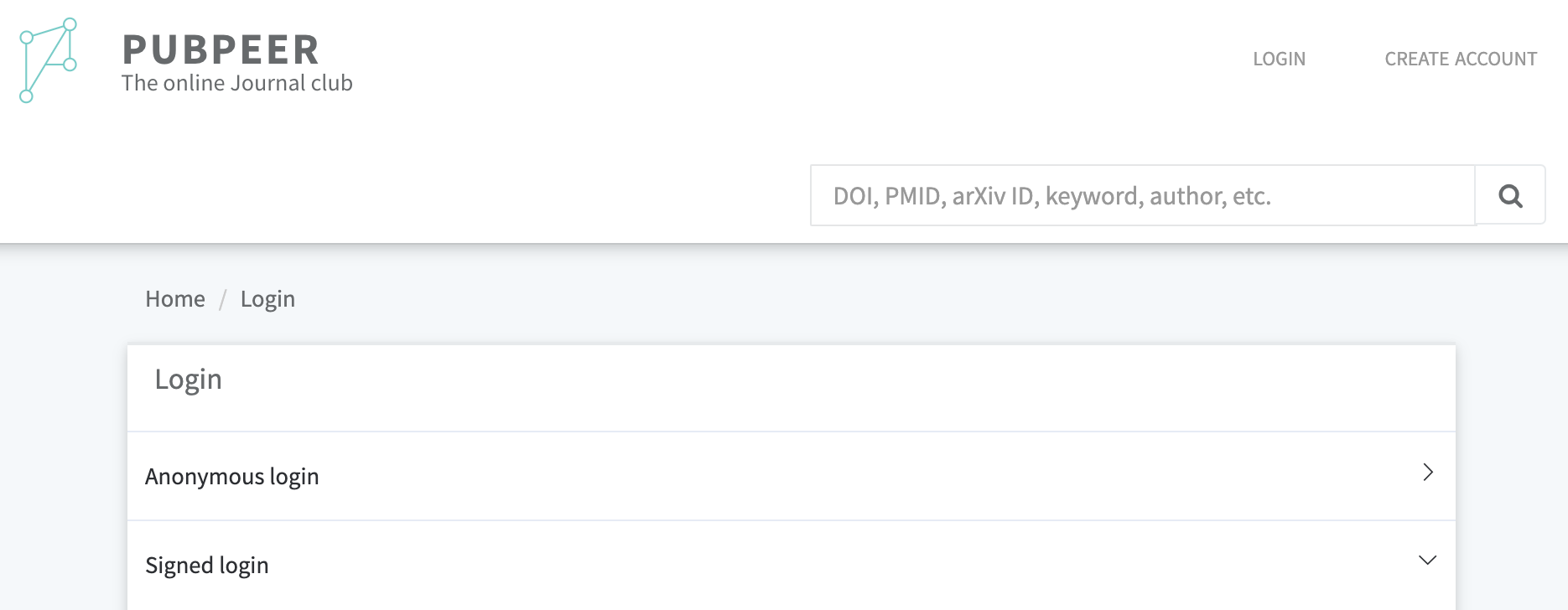
Task: Open the CREATE ACCOUNT navigation item
Action: click(1460, 59)
